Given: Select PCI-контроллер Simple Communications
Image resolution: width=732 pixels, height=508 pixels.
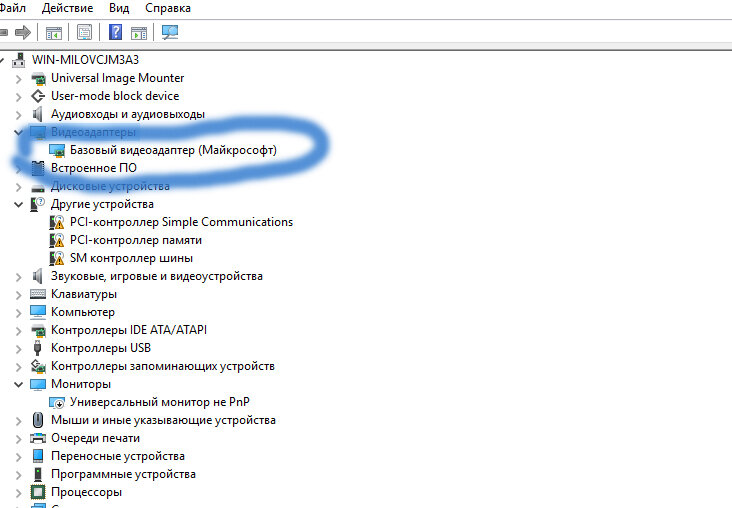Looking at the screenshot, I should click(x=181, y=222).
